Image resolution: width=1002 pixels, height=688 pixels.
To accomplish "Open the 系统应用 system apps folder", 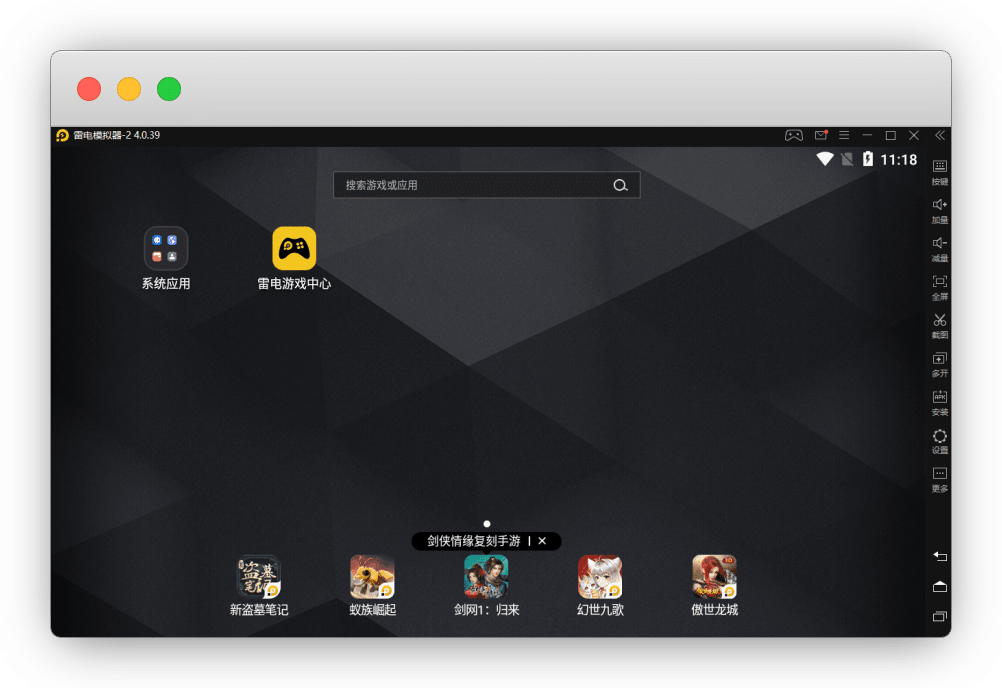I will coord(166,248).
